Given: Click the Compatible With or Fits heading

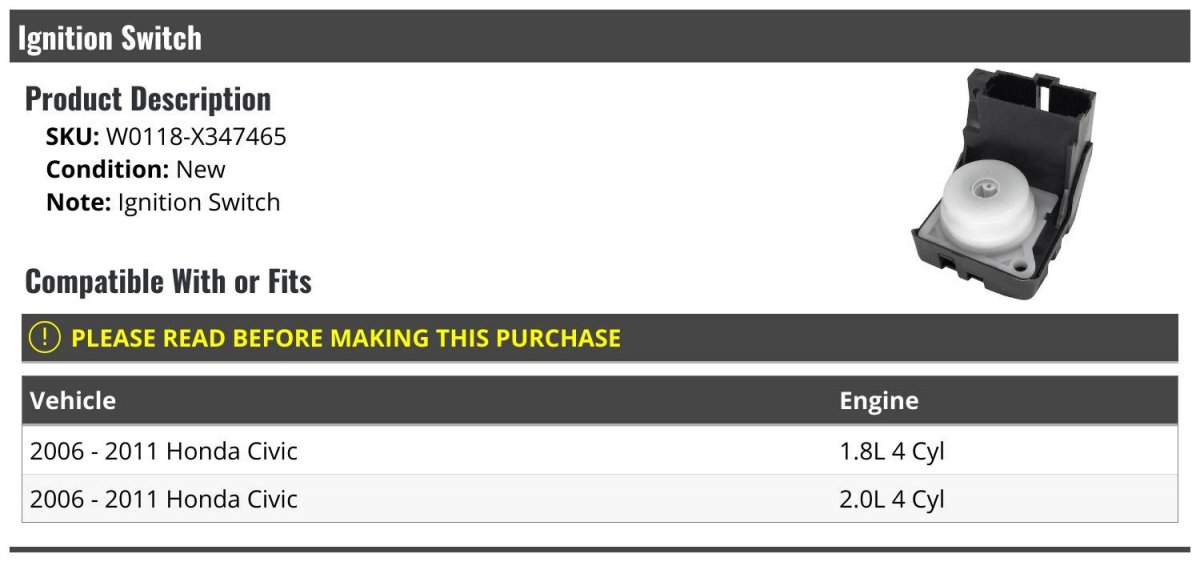Looking at the screenshot, I should coord(168,282).
